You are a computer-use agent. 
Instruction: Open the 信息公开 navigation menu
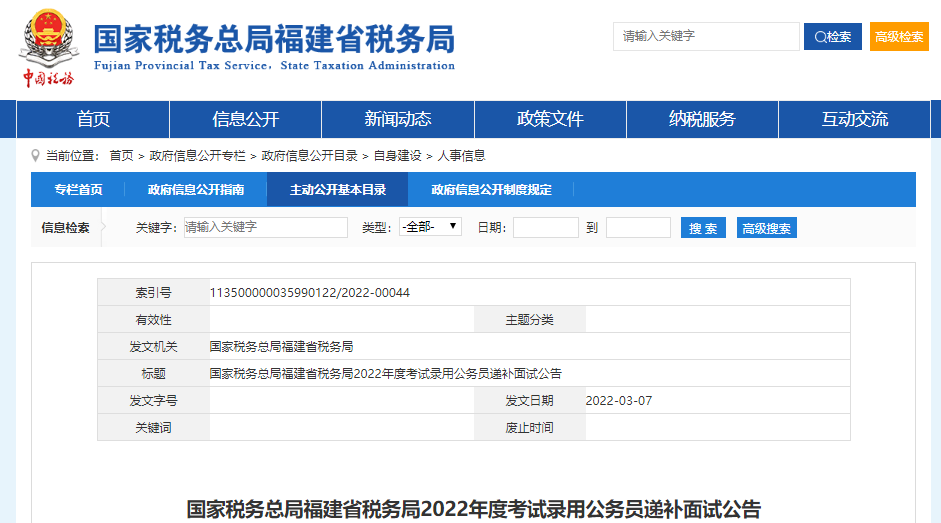pyautogui.click(x=245, y=119)
